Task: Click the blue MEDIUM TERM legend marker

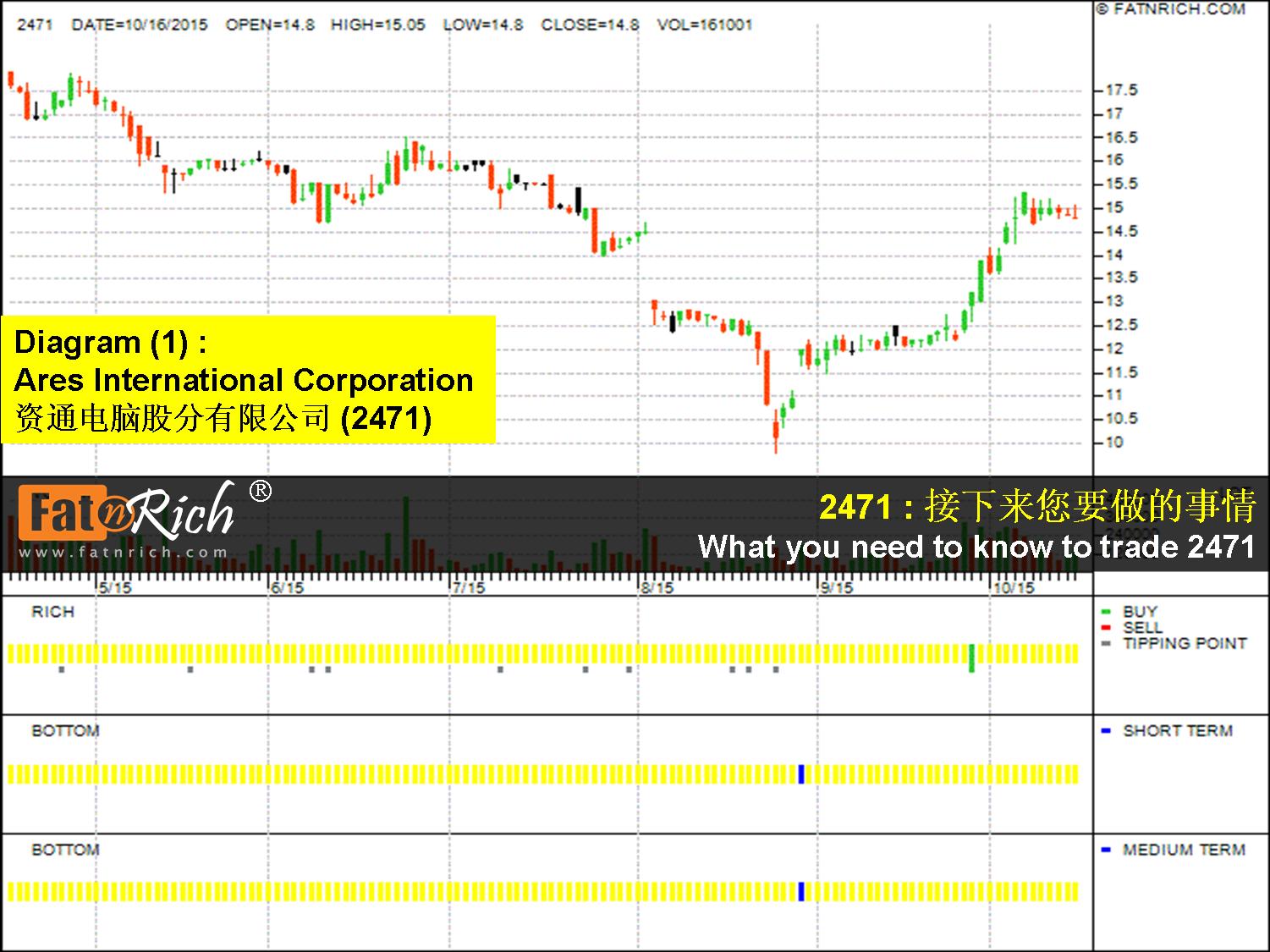Action: [x=1105, y=850]
